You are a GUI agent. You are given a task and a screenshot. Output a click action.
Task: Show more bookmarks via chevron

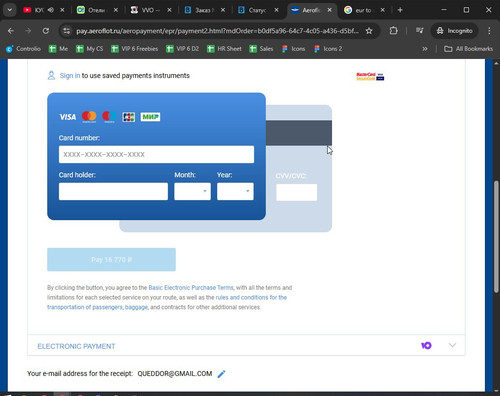coord(425,49)
